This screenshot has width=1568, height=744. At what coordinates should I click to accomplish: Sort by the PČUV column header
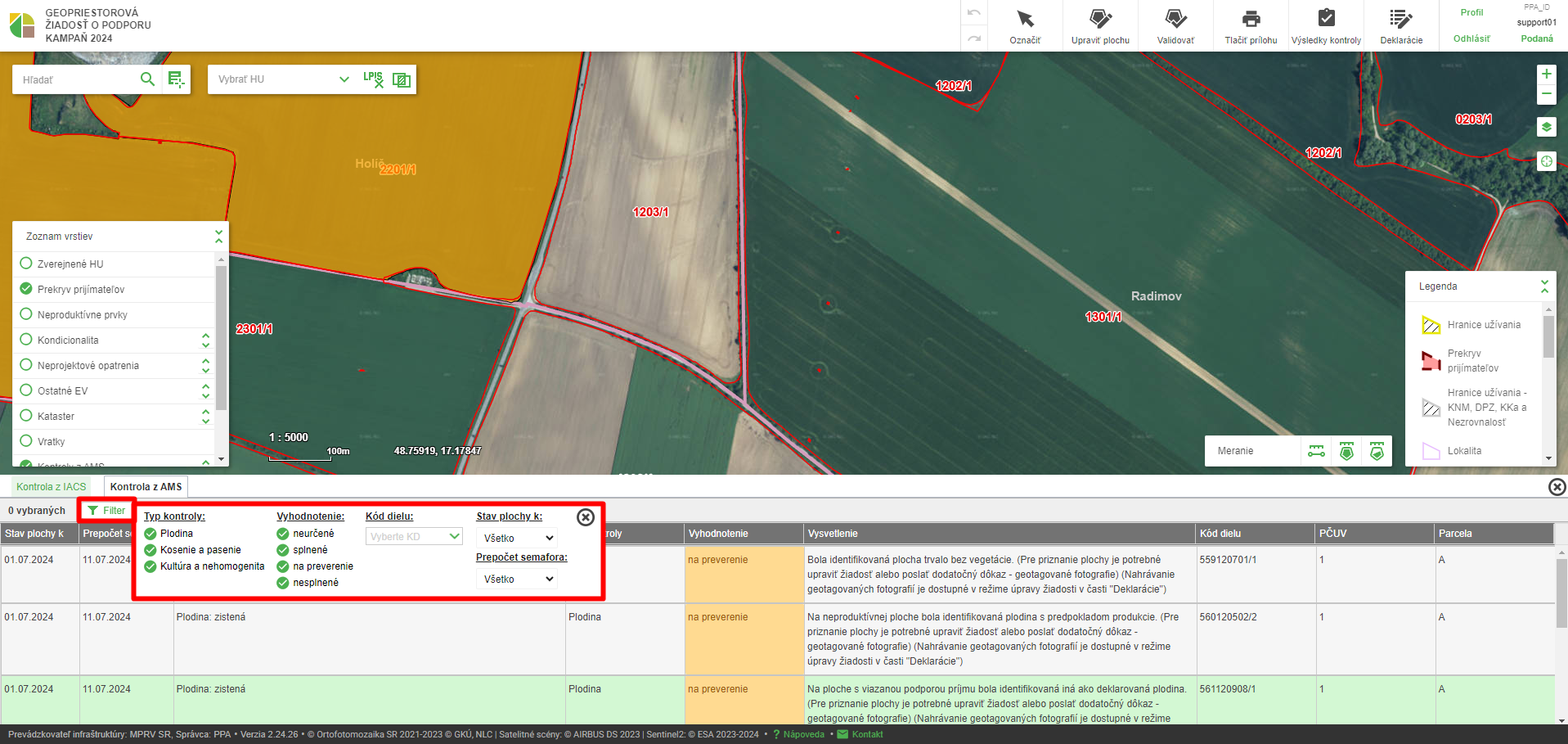pos(1375,534)
